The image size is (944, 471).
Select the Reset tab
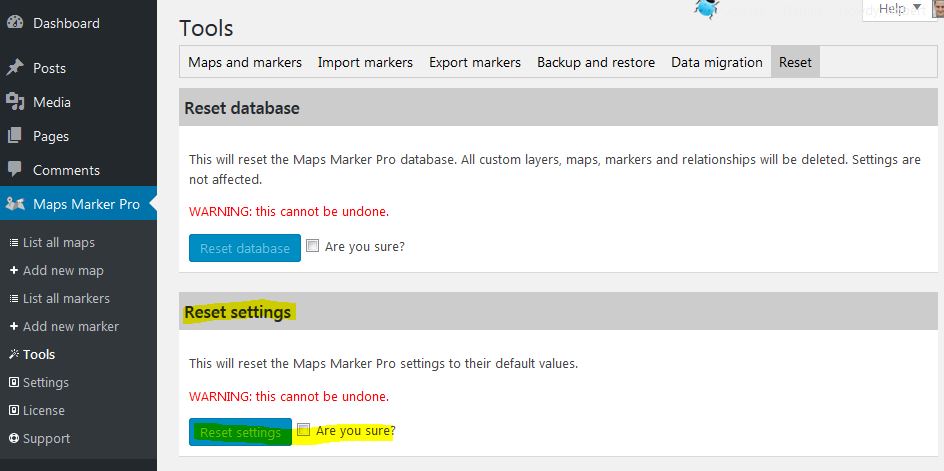(795, 62)
